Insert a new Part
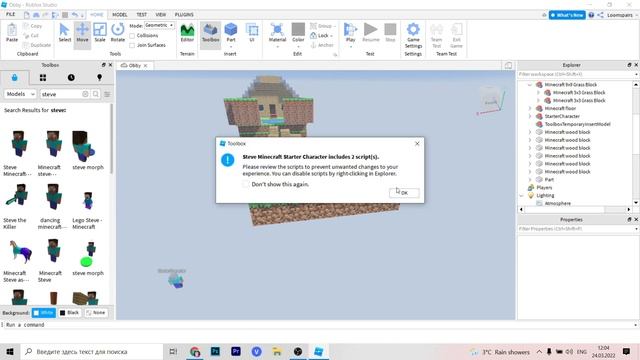The height and width of the screenshot is (360, 640). (x=231, y=33)
